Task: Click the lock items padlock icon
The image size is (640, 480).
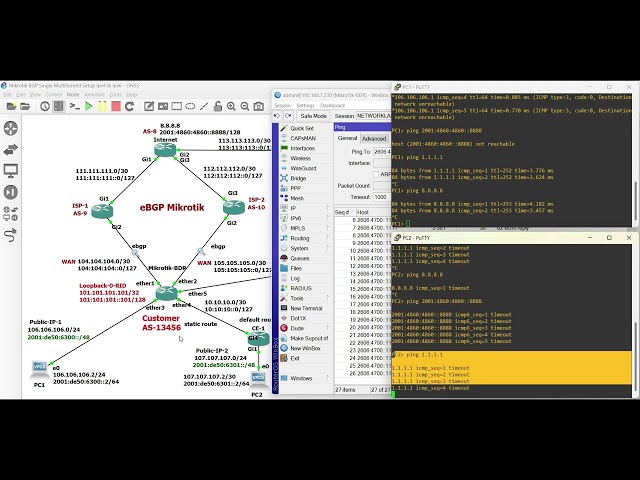Action: 218,107
